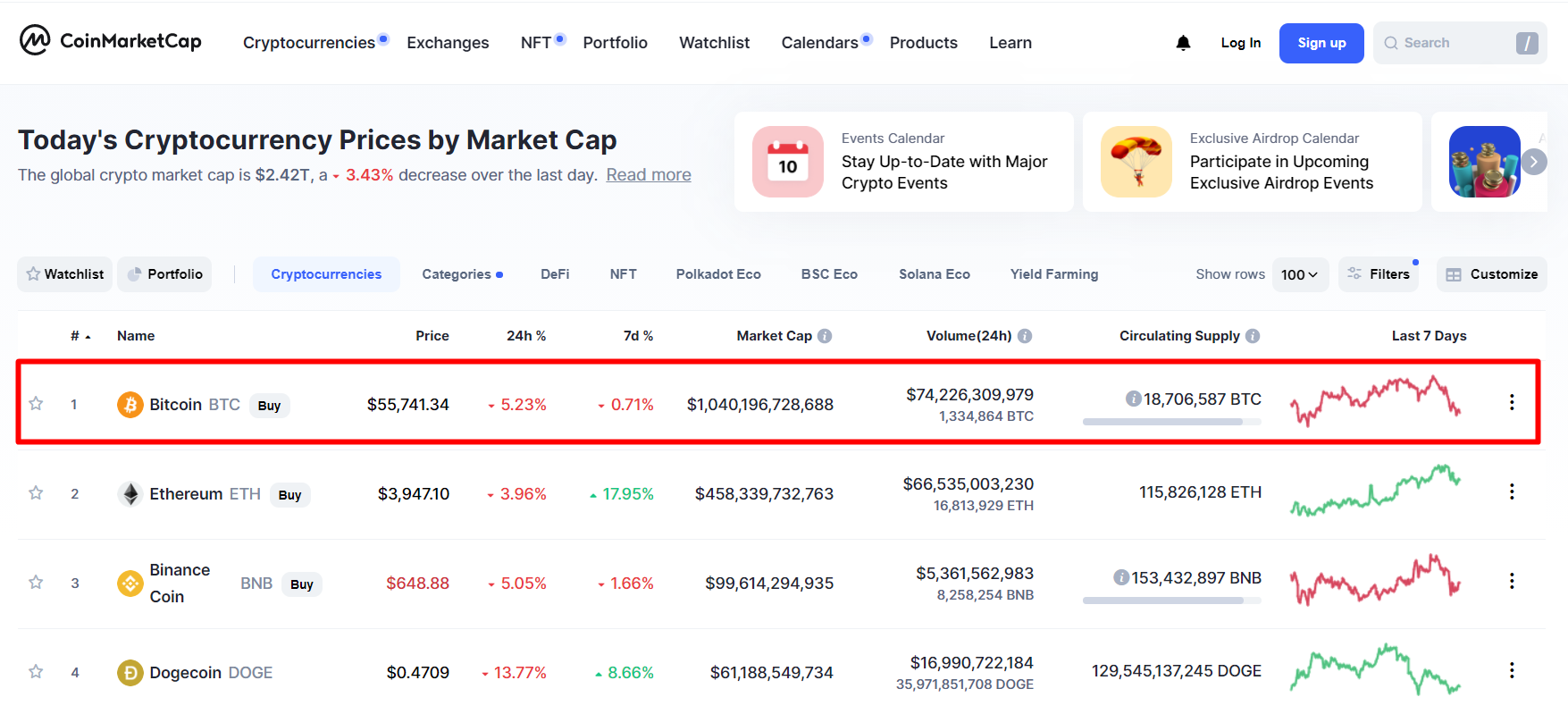Switch to the Polkadot Eco tab
Image resolution: width=1568 pixels, height=714 pixels.
click(718, 274)
